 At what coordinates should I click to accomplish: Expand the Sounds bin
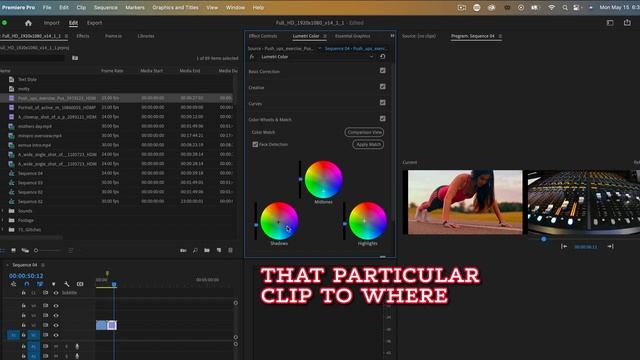click(3, 211)
